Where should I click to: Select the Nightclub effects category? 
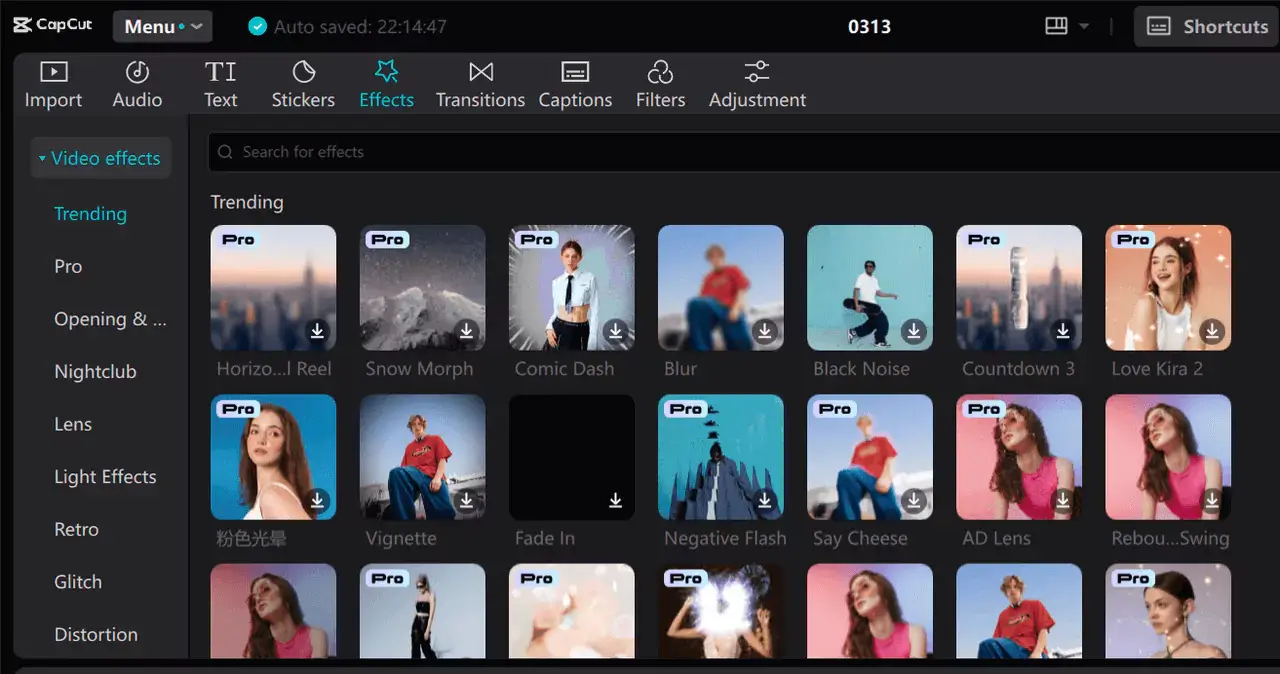click(x=95, y=372)
